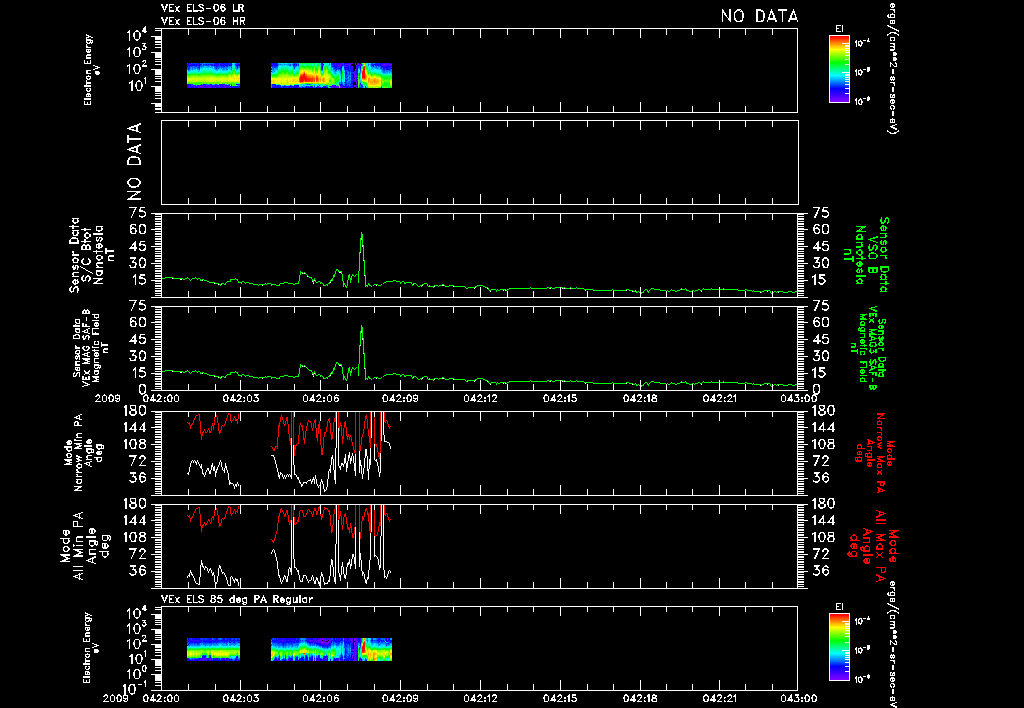Click the '042:09' tick on the bottom time axis
The width and height of the screenshot is (1024, 708).
pos(401,698)
